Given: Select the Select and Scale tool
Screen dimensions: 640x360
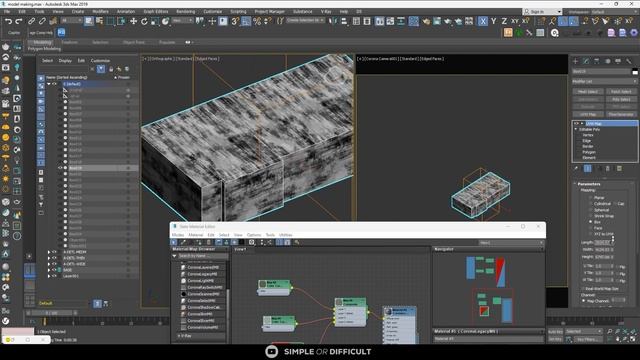Looking at the screenshot, I should click(155, 21).
